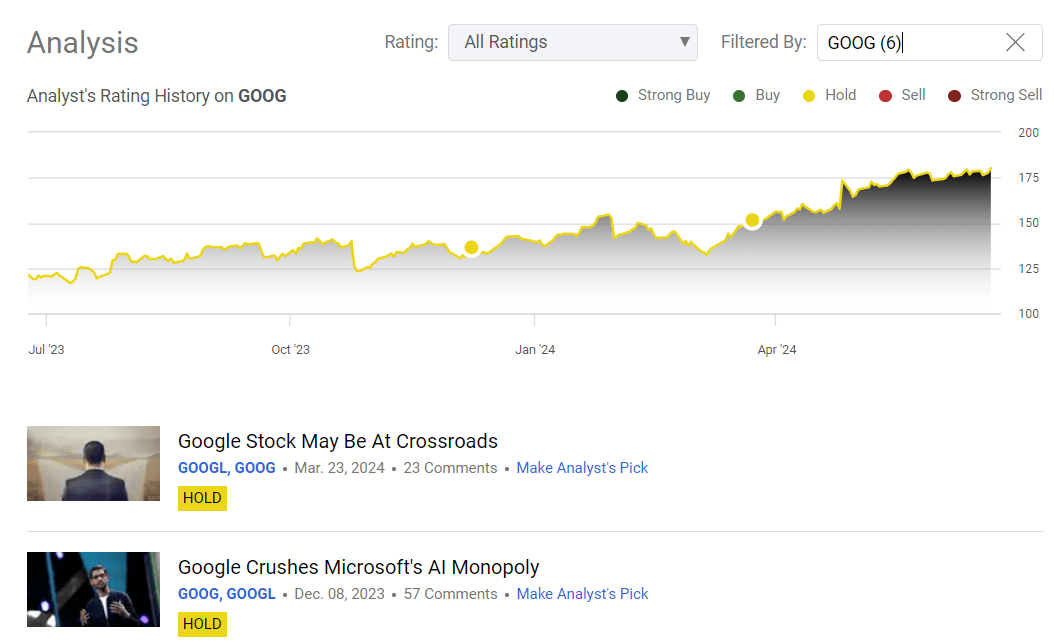Toggle the Strong Sell legend filter
This screenshot has width=1054, height=643.
click(952, 95)
